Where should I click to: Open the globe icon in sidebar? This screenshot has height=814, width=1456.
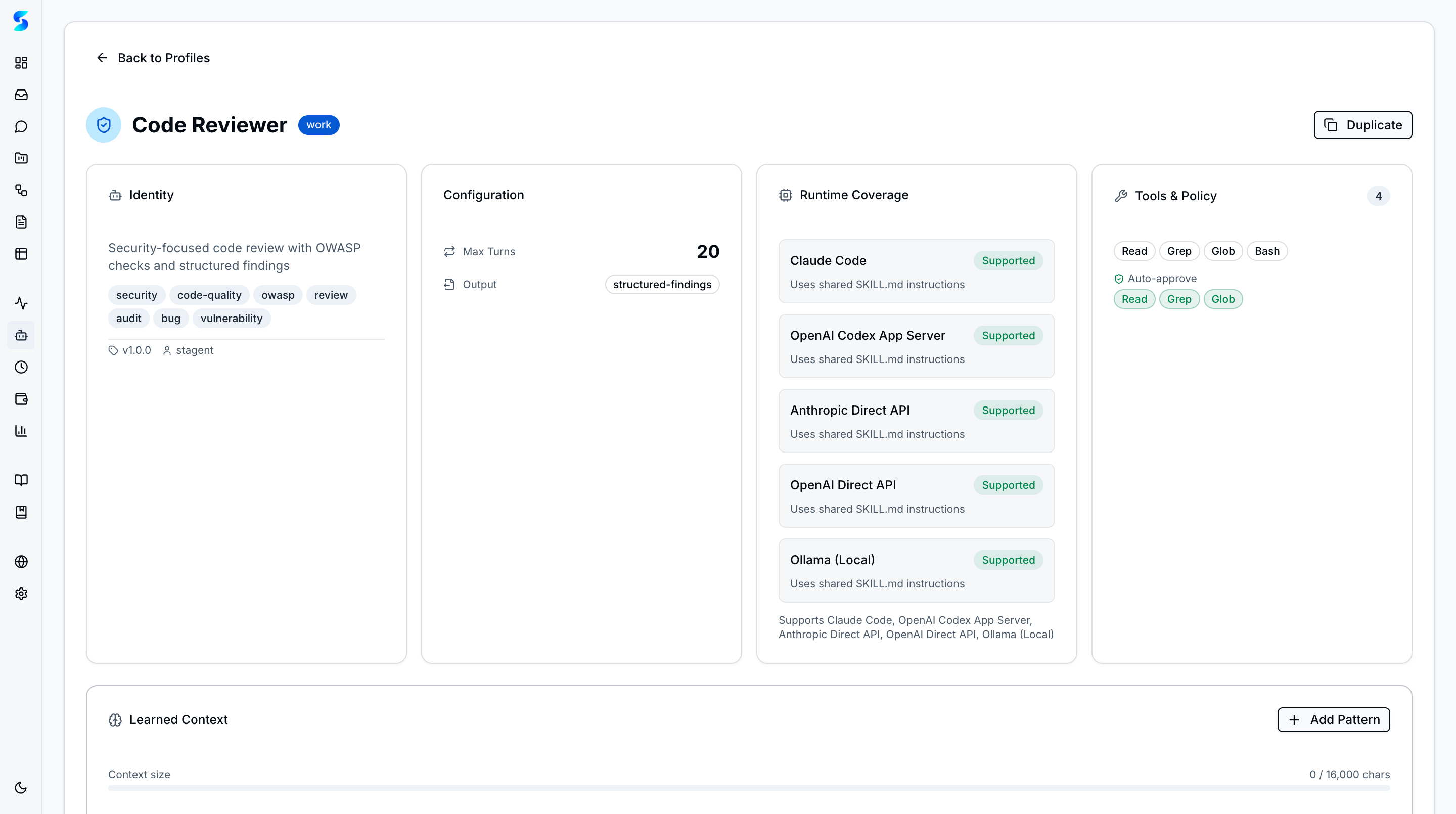pos(21,562)
